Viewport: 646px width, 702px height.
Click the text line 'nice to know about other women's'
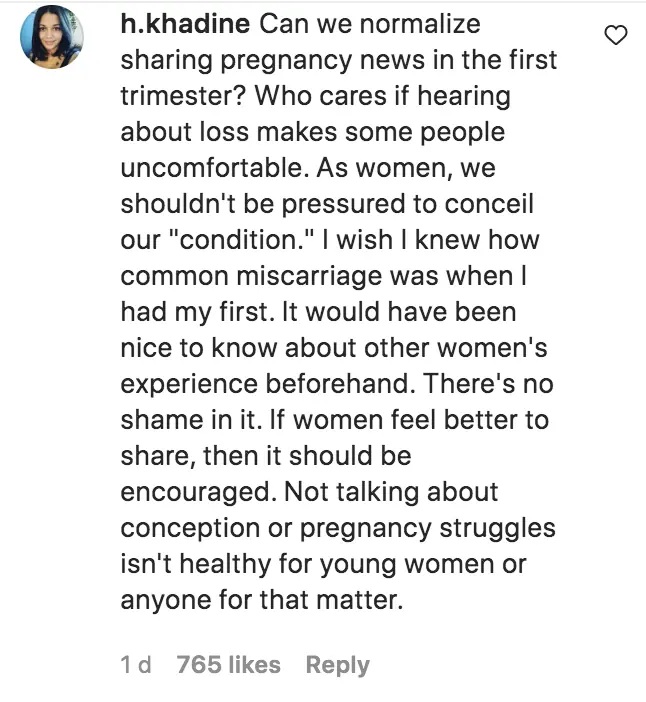(x=331, y=347)
